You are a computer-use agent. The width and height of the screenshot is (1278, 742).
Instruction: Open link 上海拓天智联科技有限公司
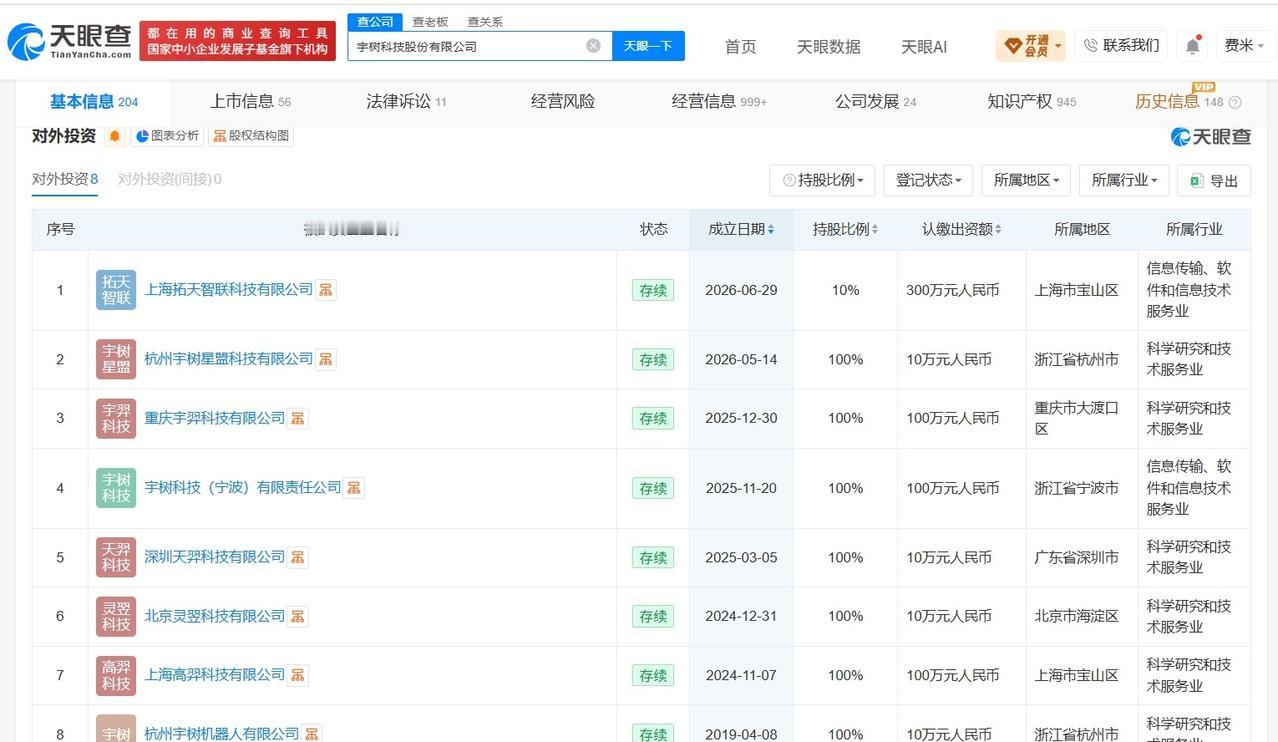coord(229,290)
